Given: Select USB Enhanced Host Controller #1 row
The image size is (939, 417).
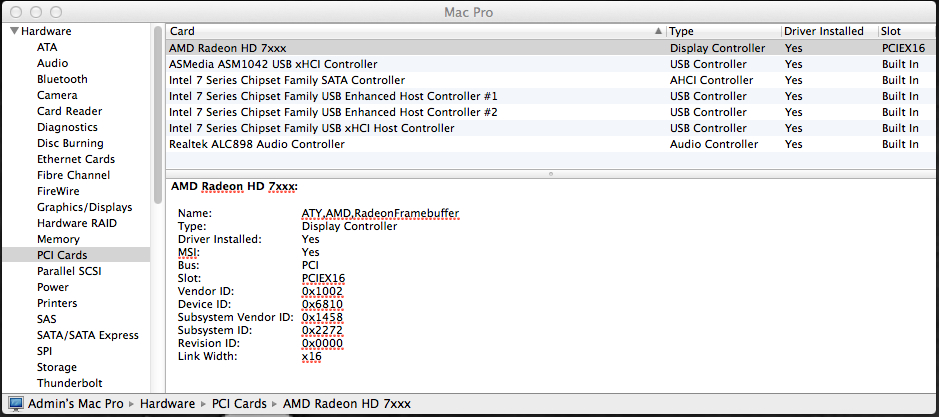Looking at the screenshot, I should tap(552, 96).
